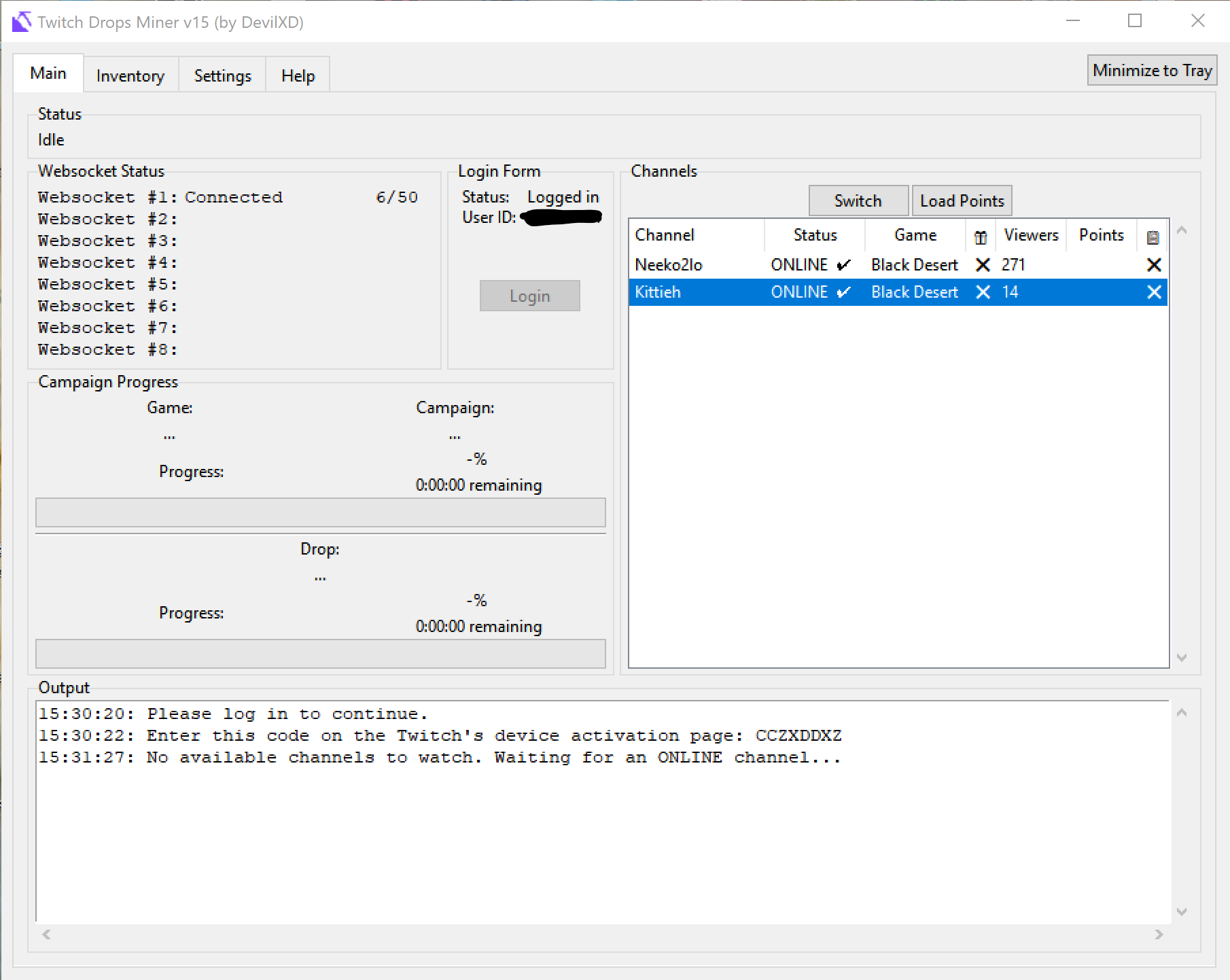Click the channel list scroll-up arrow
Screen dimensions: 1230x980
[1182, 231]
